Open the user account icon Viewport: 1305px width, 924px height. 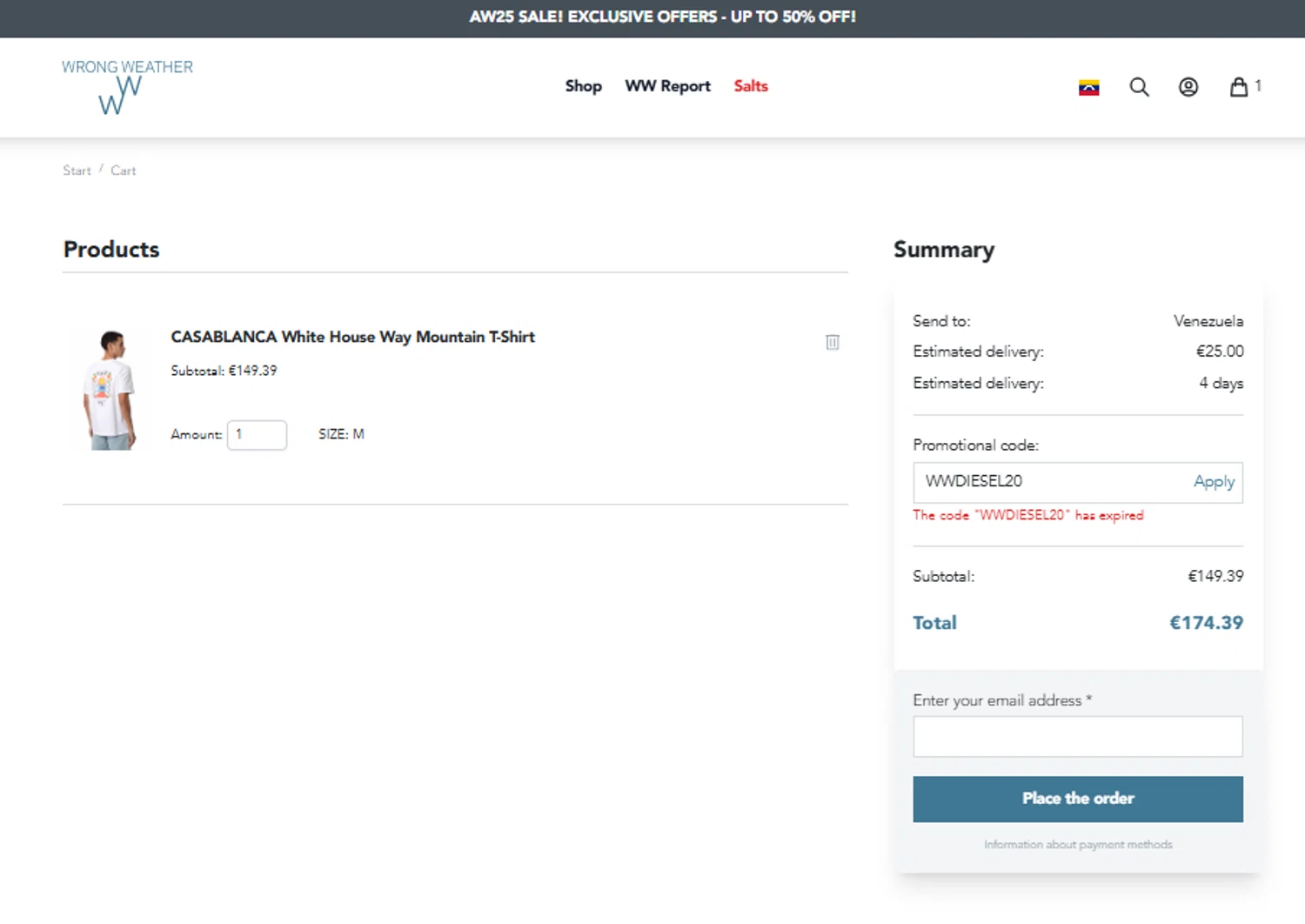pos(1188,87)
